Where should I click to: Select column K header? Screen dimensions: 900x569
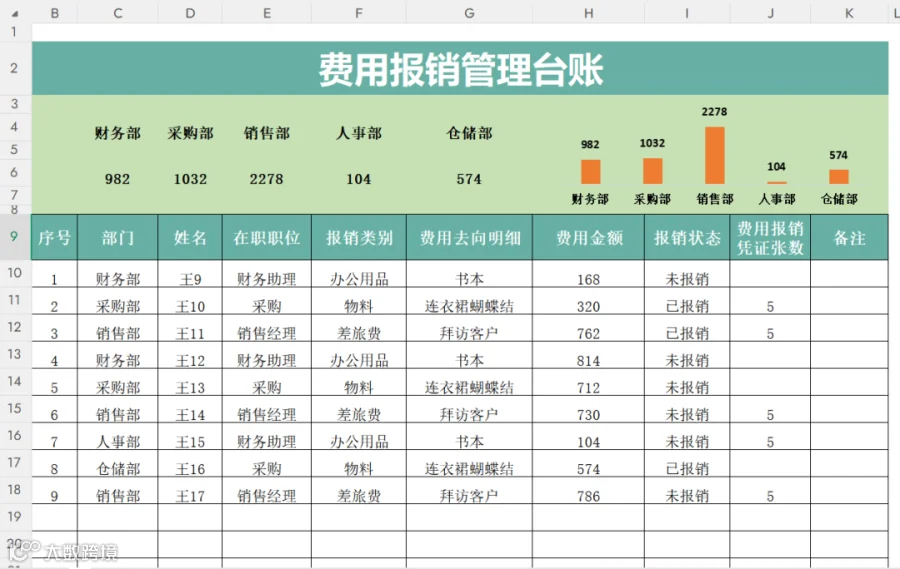point(849,13)
